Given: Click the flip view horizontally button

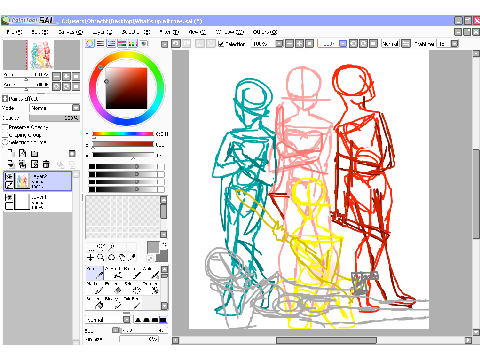Looking at the screenshot, I should [x=405, y=44].
